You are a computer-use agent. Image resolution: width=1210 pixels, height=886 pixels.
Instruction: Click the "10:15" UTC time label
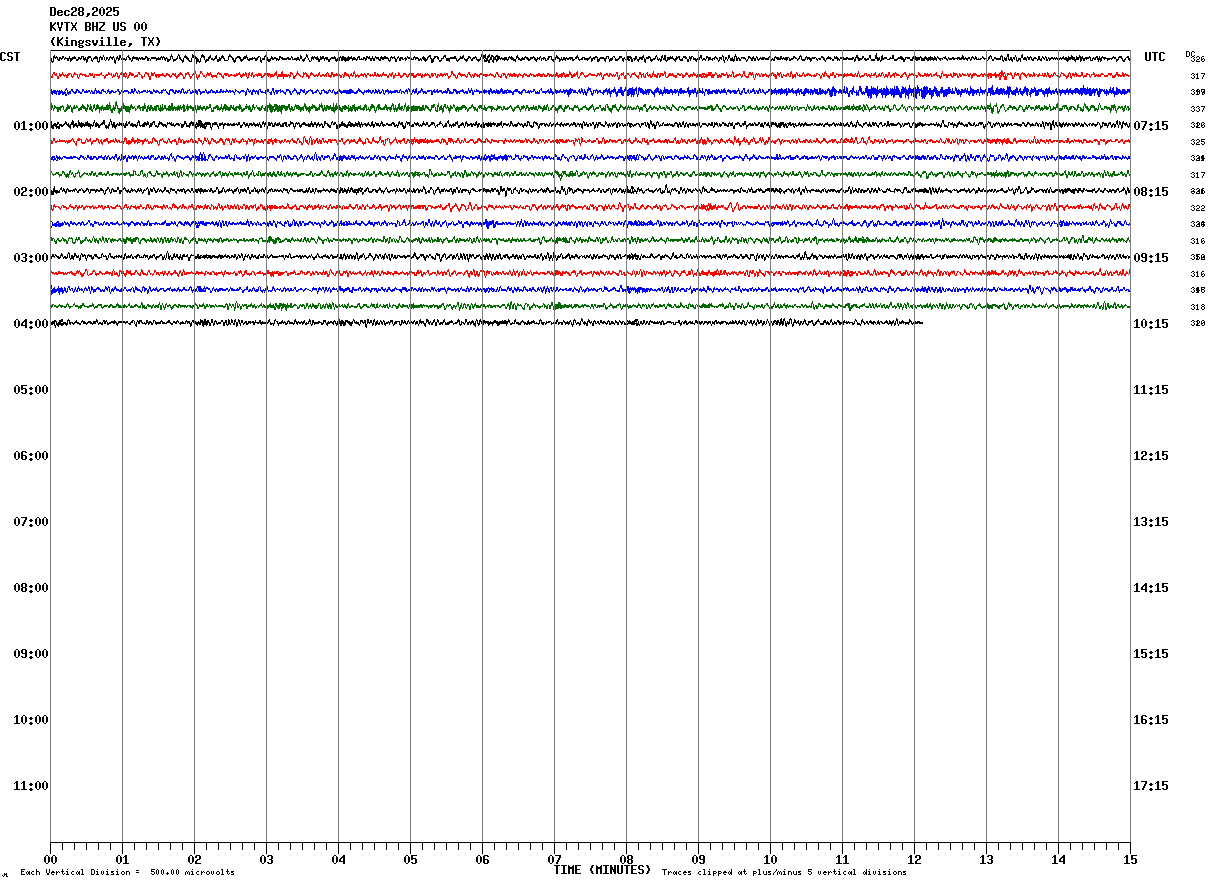pos(1151,324)
